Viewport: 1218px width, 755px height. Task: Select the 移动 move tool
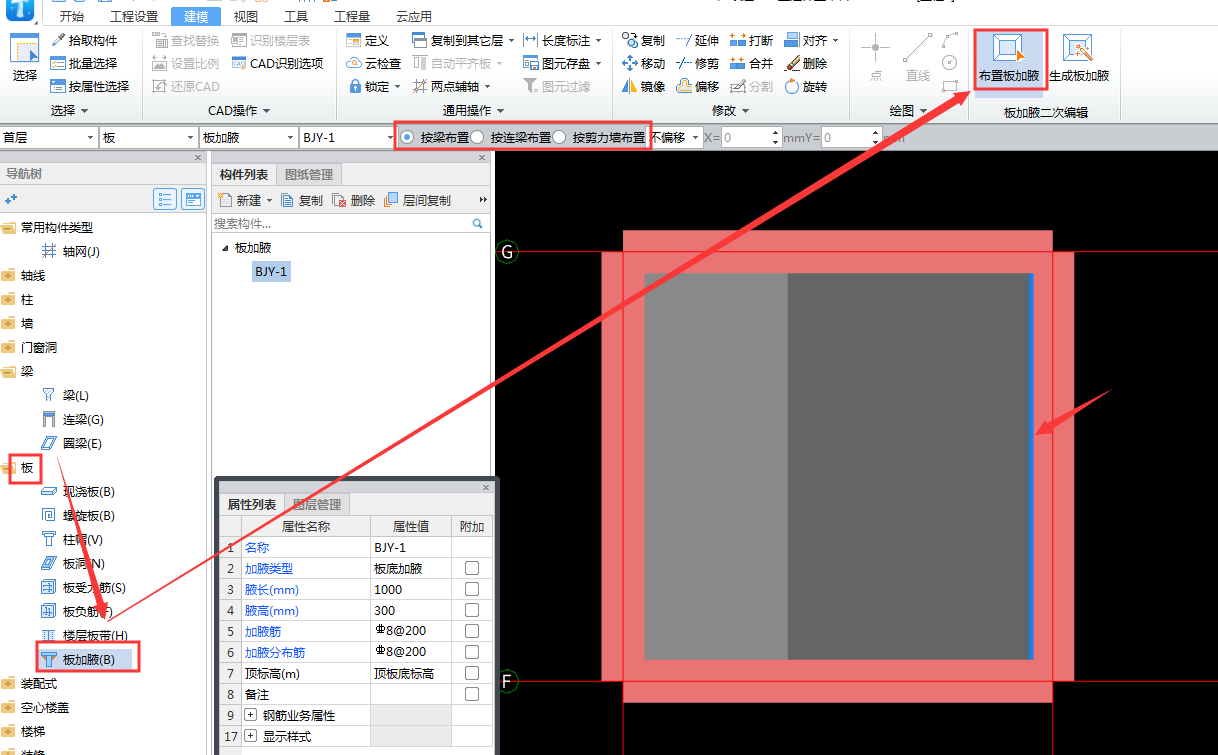(x=643, y=63)
